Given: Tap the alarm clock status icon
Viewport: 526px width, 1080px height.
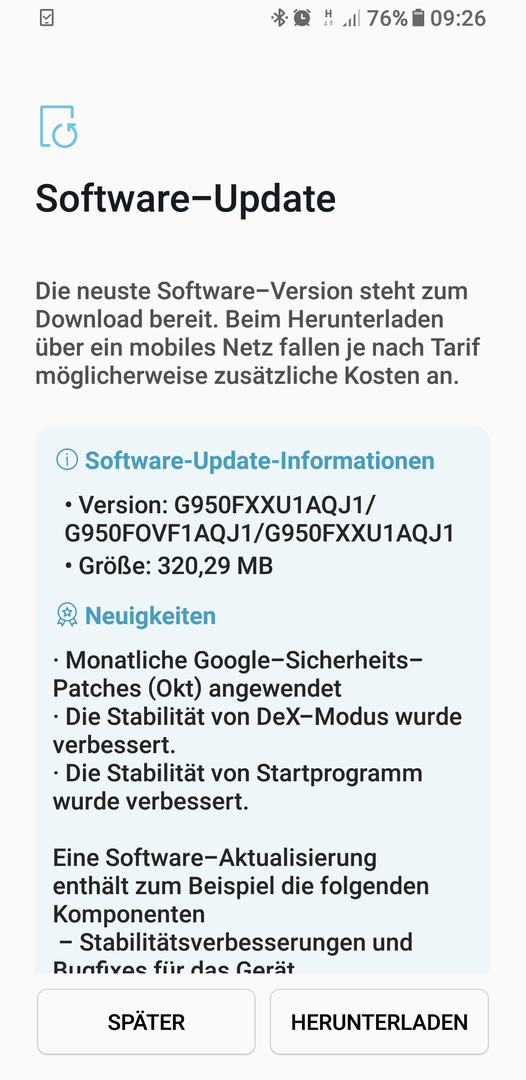Looking at the screenshot, I should click(x=302, y=18).
